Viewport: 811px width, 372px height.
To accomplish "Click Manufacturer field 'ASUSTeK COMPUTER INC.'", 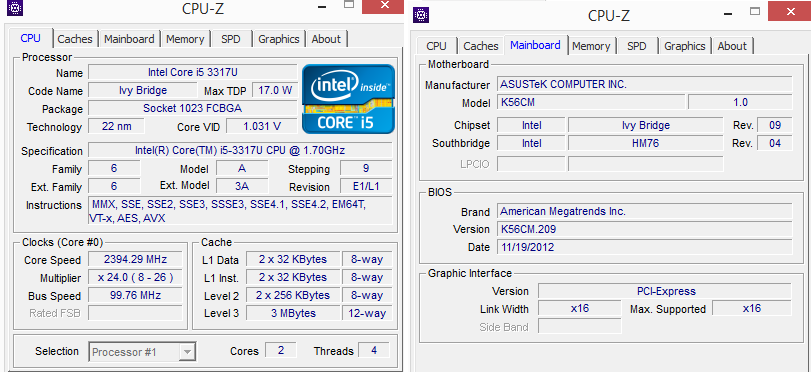I will tap(645, 84).
